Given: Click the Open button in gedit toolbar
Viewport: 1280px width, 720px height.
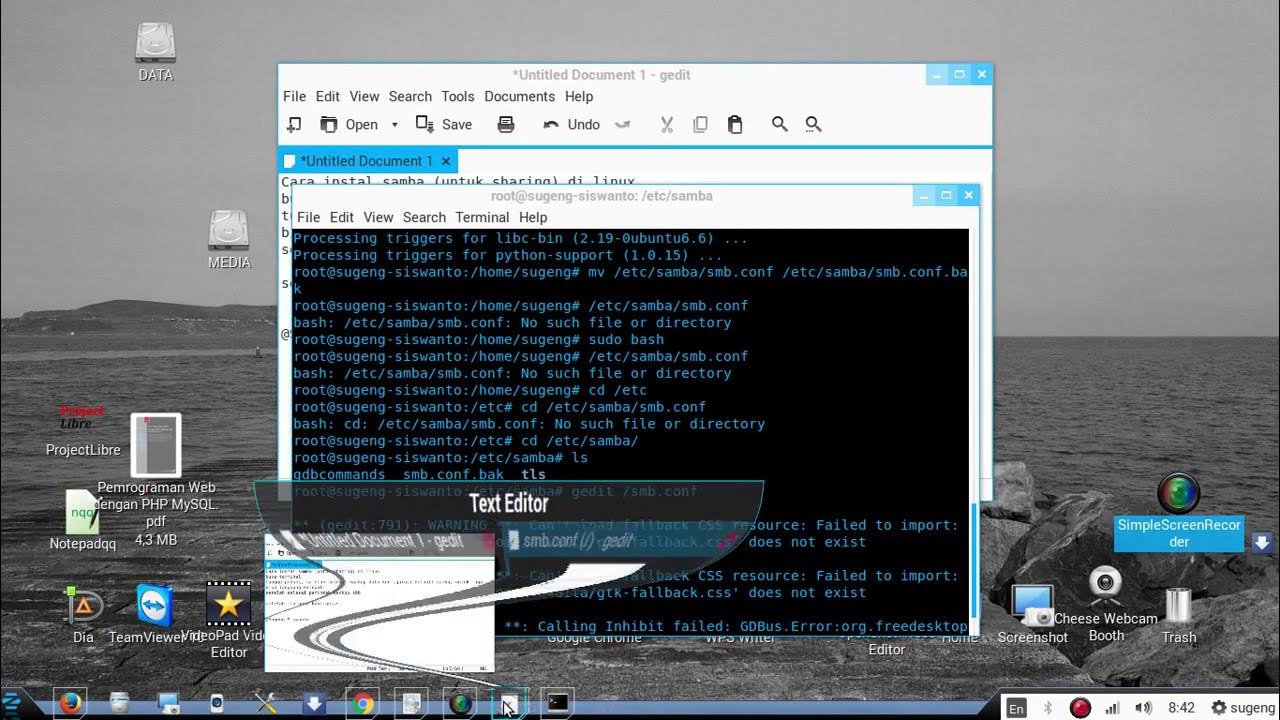Looking at the screenshot, I should click(x=349, y=124).
